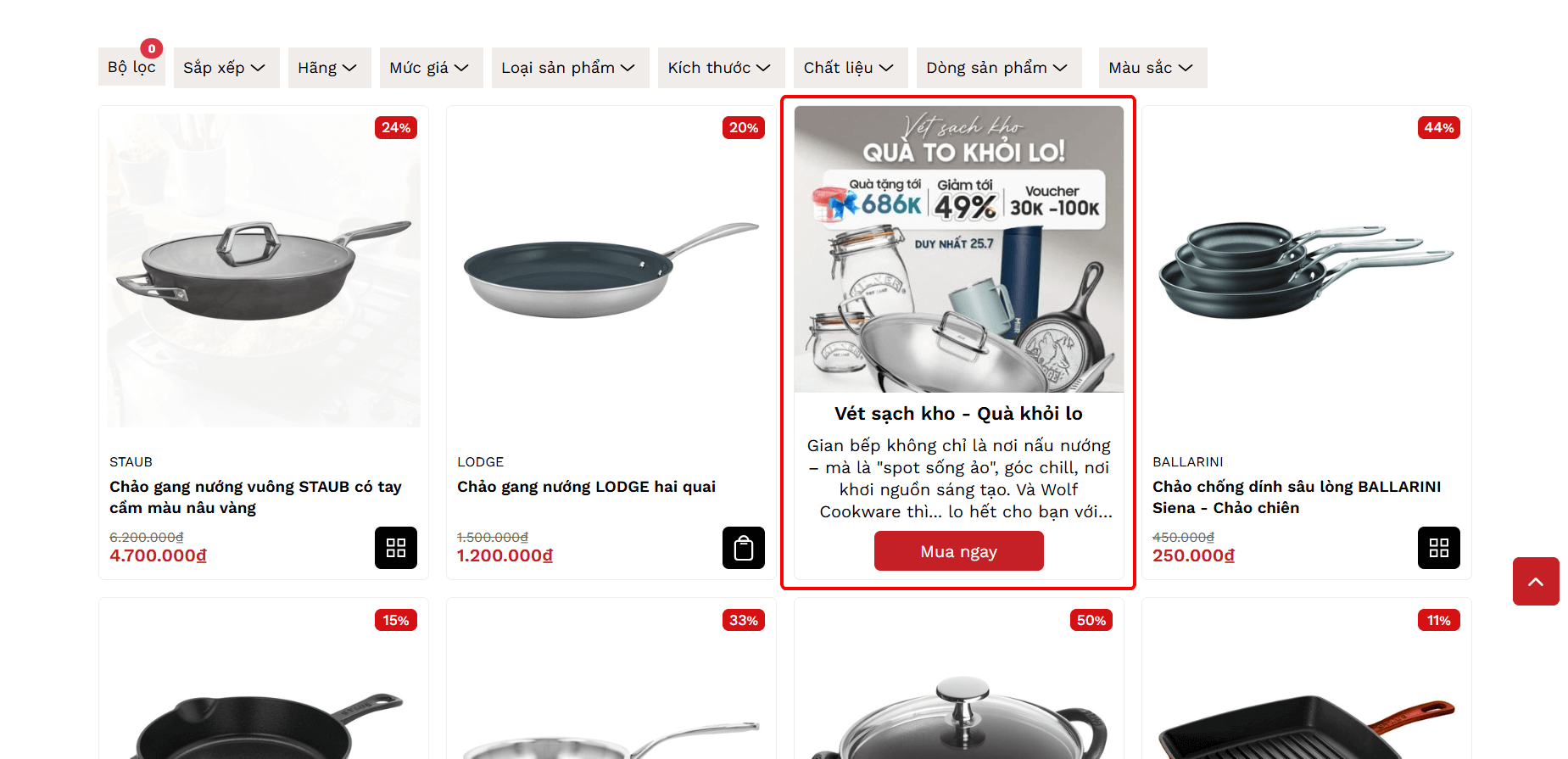Click the 44% discount badge on BALLARINI pan
Image resolution: width=1568 pixels, height=759 pixels.
coord(1439,128)
